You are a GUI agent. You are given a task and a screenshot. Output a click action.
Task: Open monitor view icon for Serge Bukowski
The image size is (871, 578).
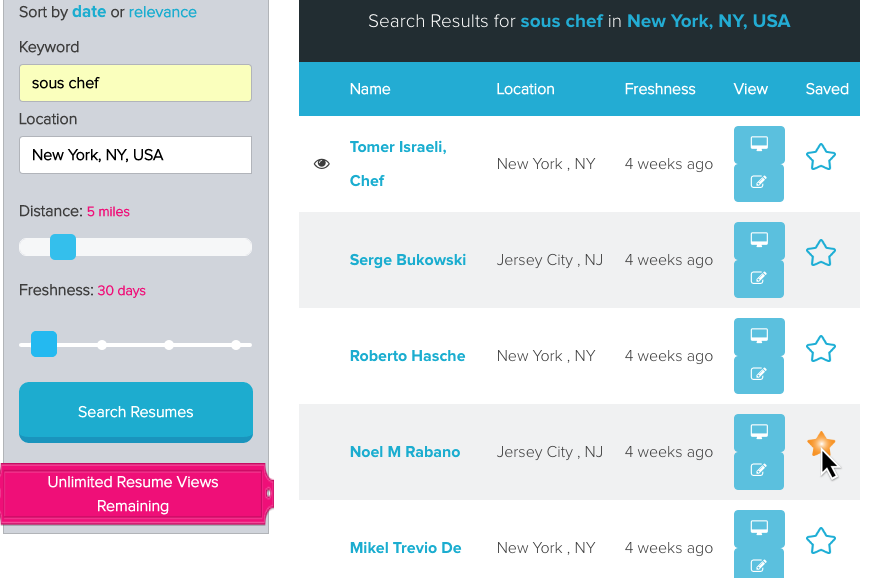[759, 240]
